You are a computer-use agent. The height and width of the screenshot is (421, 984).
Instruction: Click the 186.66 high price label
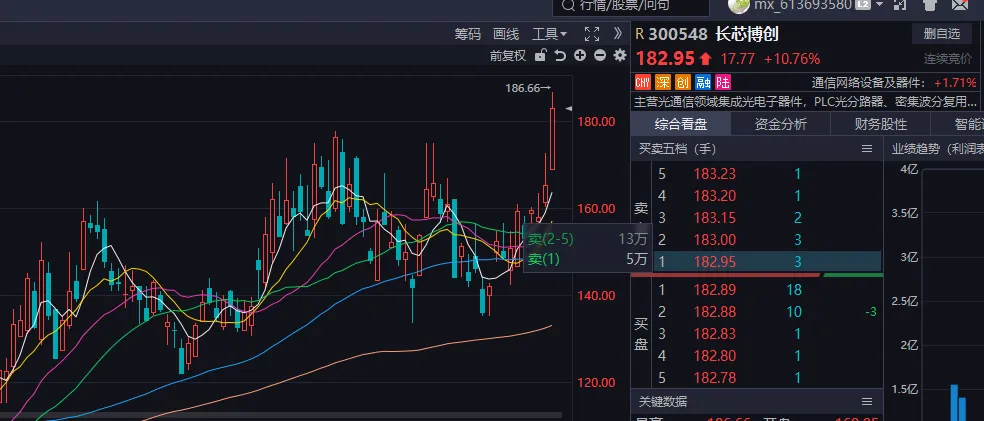523,88
